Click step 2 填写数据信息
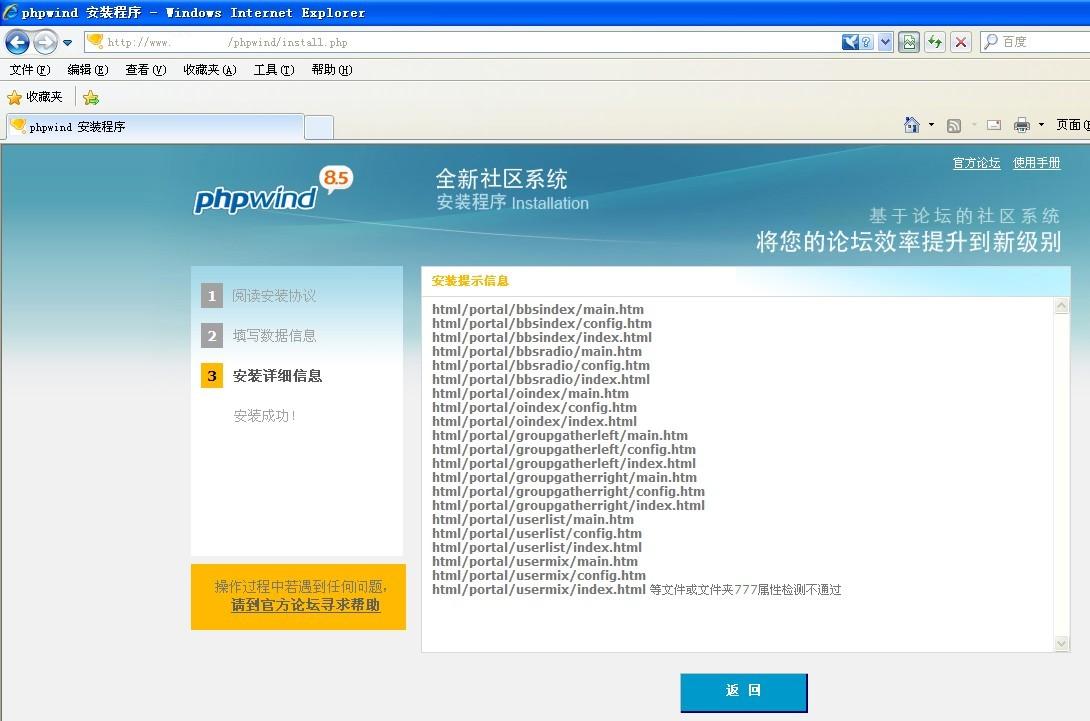Image resolution: width=1090 pixels, height=721 pixels. pyautogui.click(x=259, y=336)
